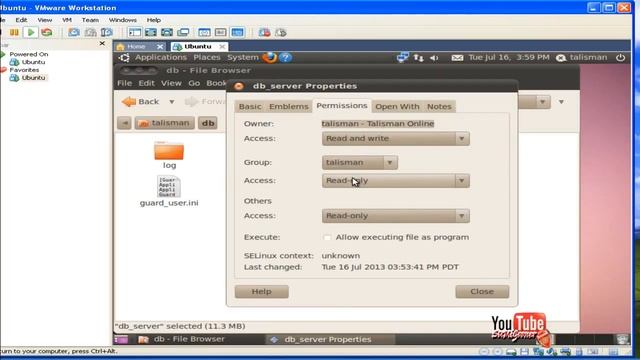Viewport: 640px width, 360px height.
Task: Close the Home VMware tab
Action: pyautogui.click(x=160, y=47)
